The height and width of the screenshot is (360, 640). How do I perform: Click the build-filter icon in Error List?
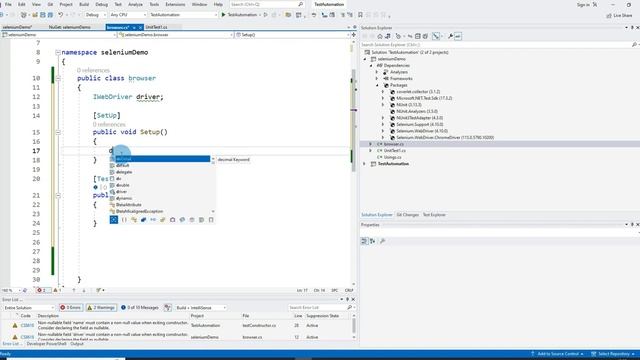(x=167, y=307)
